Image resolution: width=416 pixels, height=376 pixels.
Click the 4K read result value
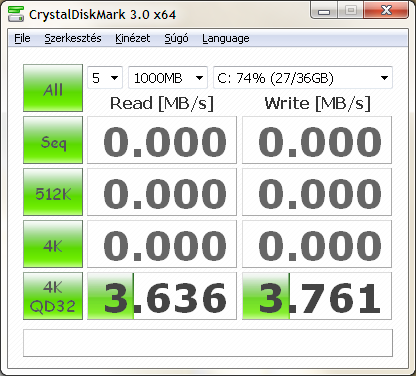(x=162, y=244)
